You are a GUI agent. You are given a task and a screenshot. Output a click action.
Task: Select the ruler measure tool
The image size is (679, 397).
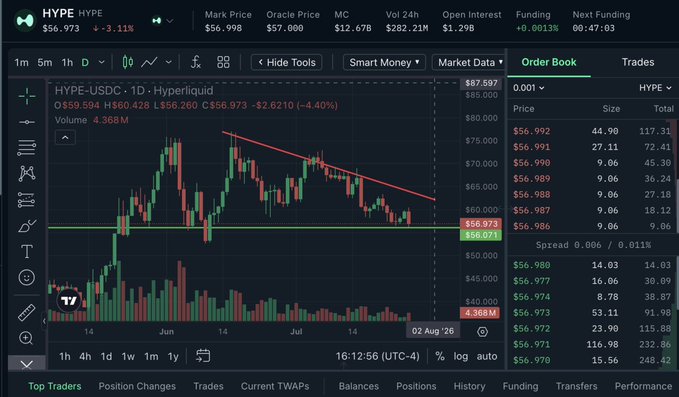pos(27,313)
